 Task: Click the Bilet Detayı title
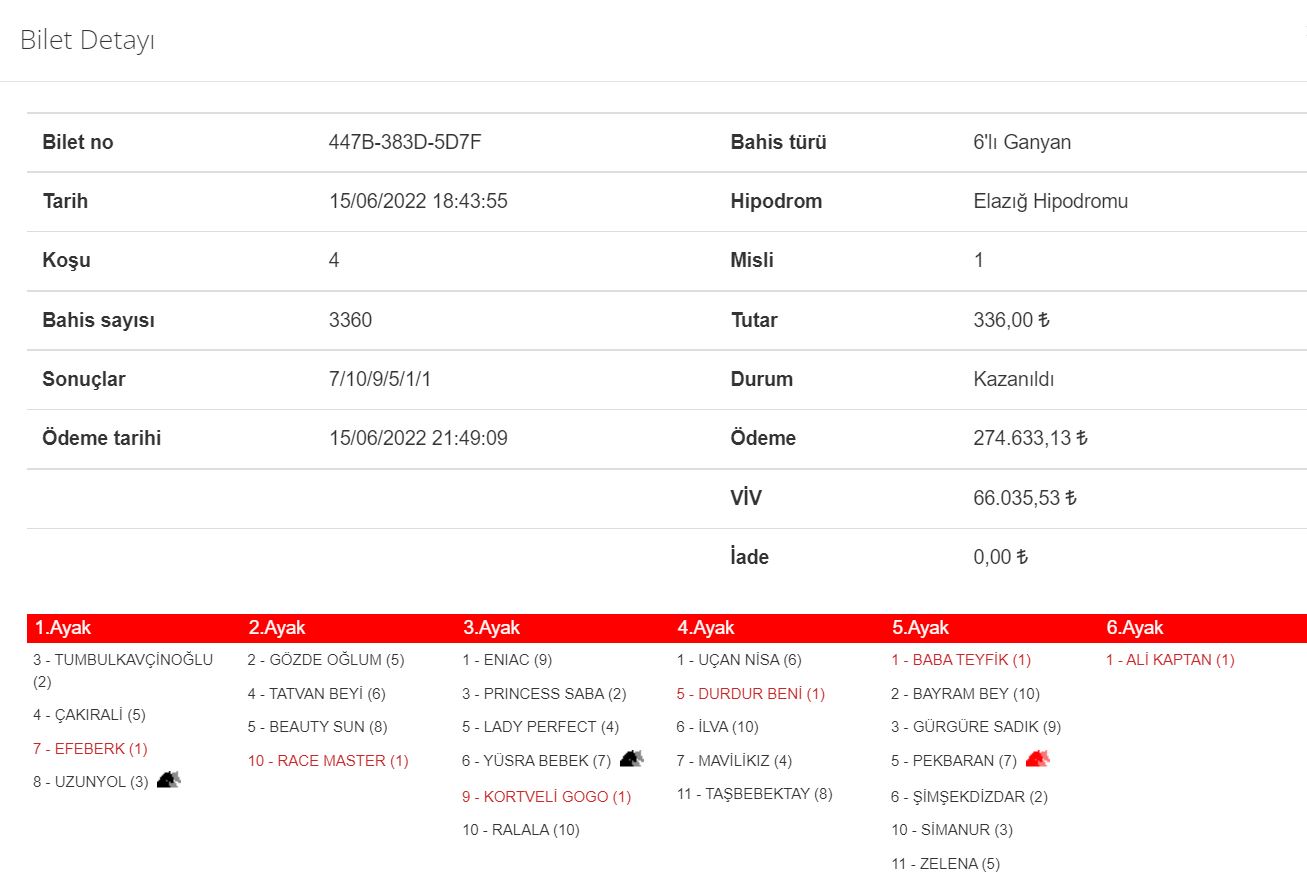87,41
